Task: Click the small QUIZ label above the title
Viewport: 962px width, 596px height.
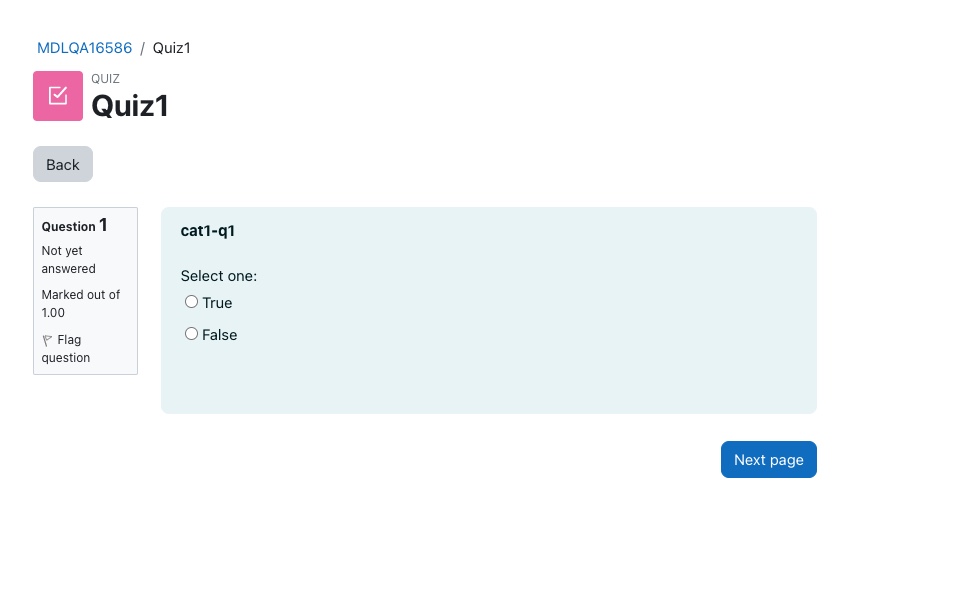Action: tap(106, 79)
